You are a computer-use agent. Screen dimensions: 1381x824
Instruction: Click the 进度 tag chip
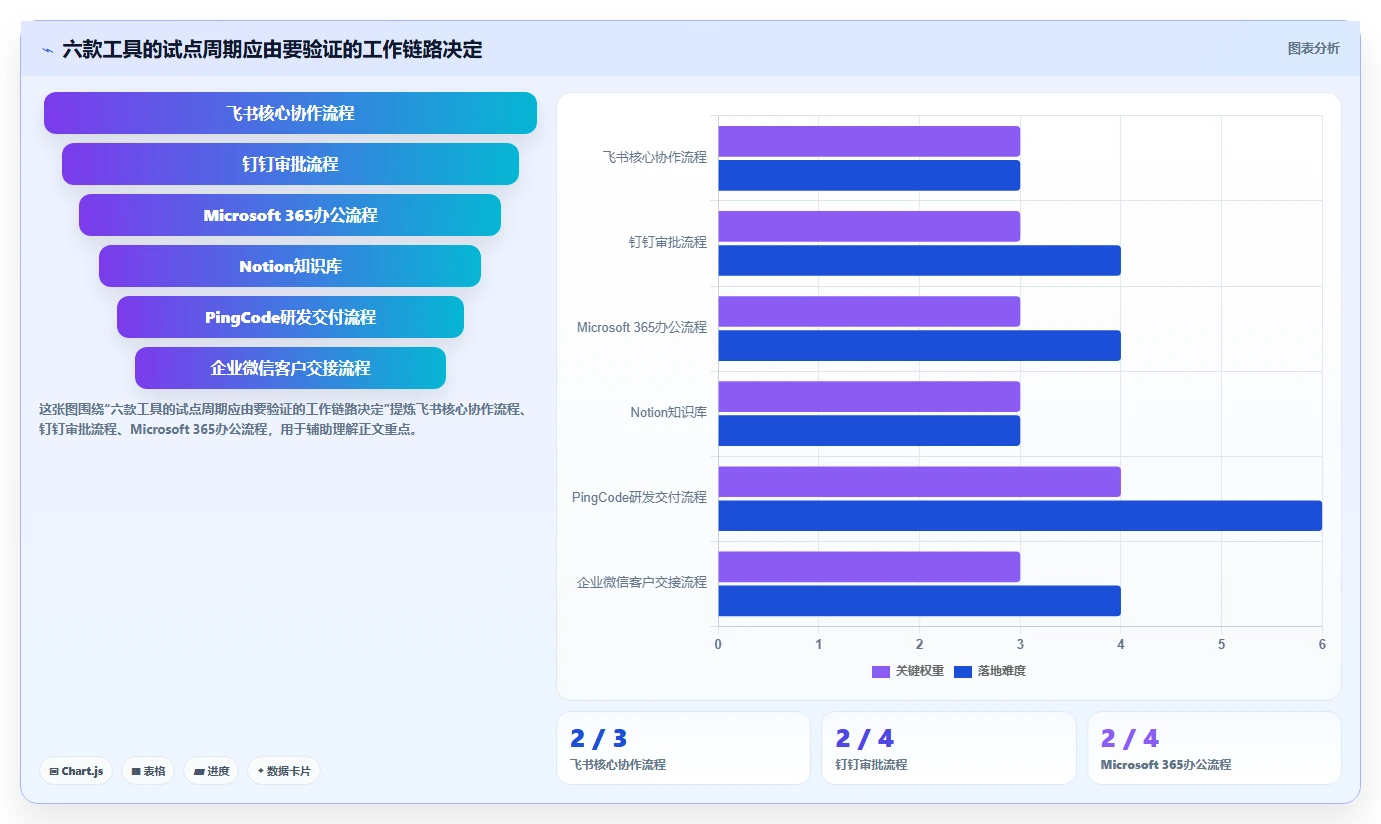click(x=211, y=771)
